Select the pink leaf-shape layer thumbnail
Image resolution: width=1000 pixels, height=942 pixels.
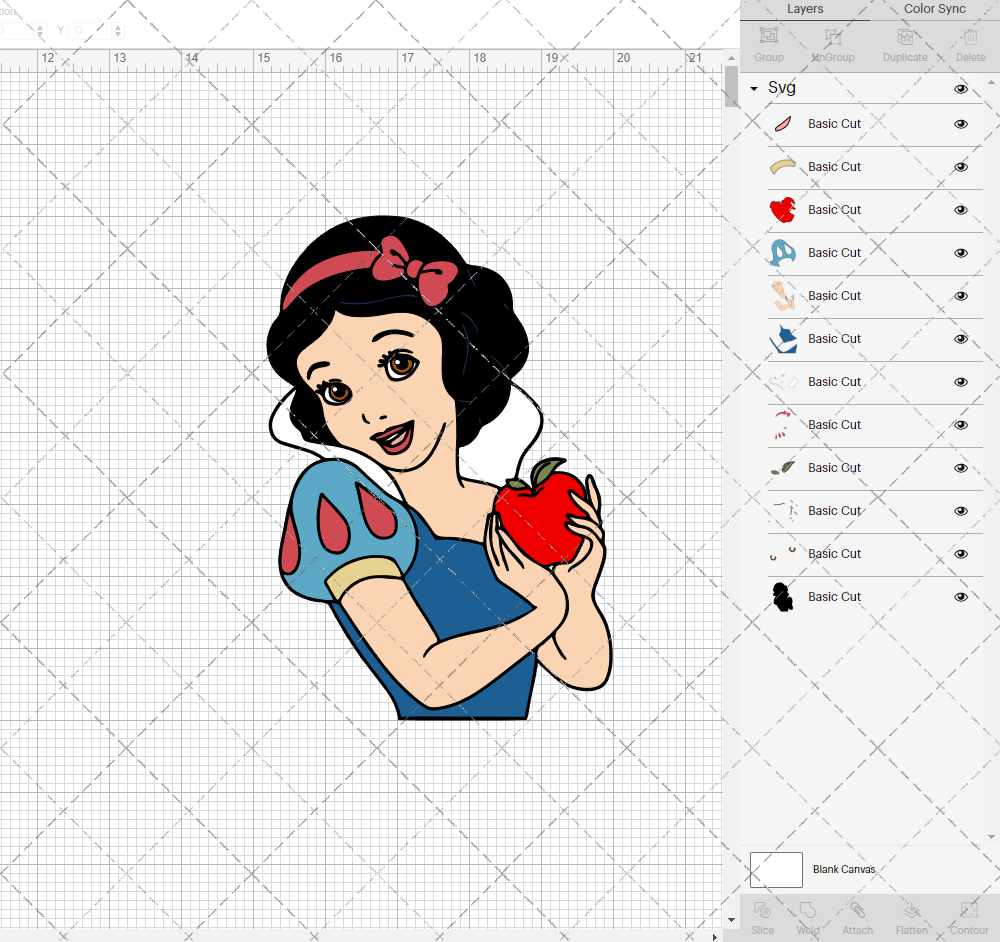coord(783,124)
